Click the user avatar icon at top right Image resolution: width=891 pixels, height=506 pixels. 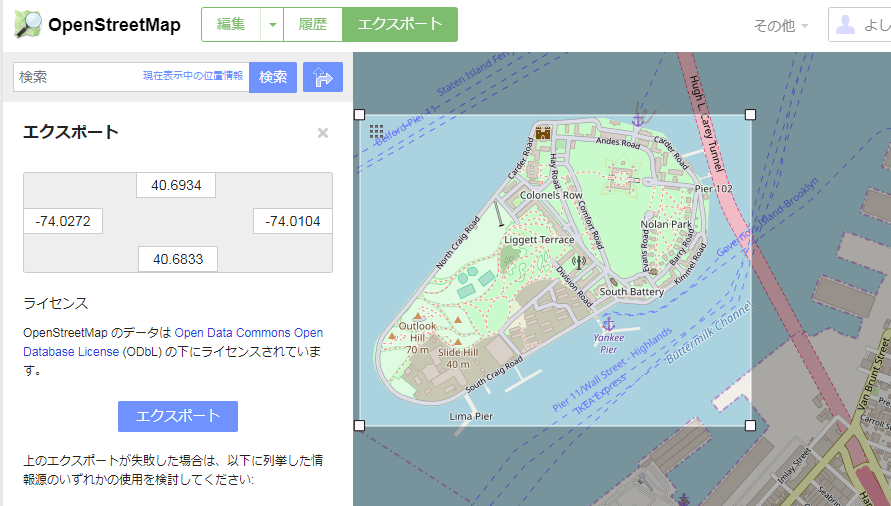pyautogui.click(x=845, y=24)
